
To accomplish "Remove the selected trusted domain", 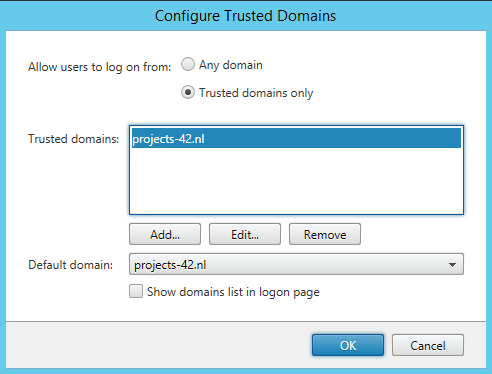I will (x=325, y=234).
